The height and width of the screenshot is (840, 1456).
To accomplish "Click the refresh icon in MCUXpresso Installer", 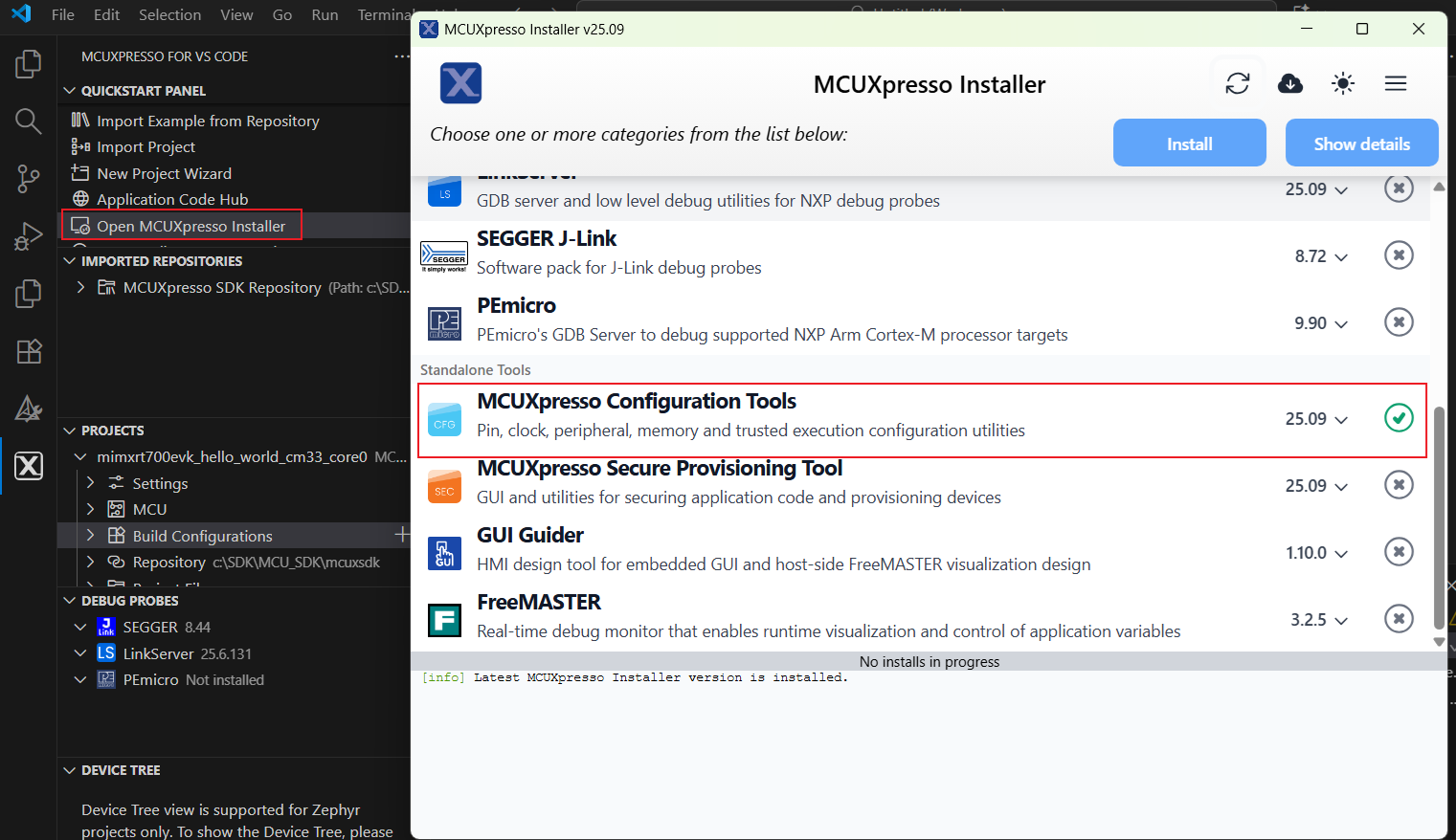I will tap(1237, 84).
